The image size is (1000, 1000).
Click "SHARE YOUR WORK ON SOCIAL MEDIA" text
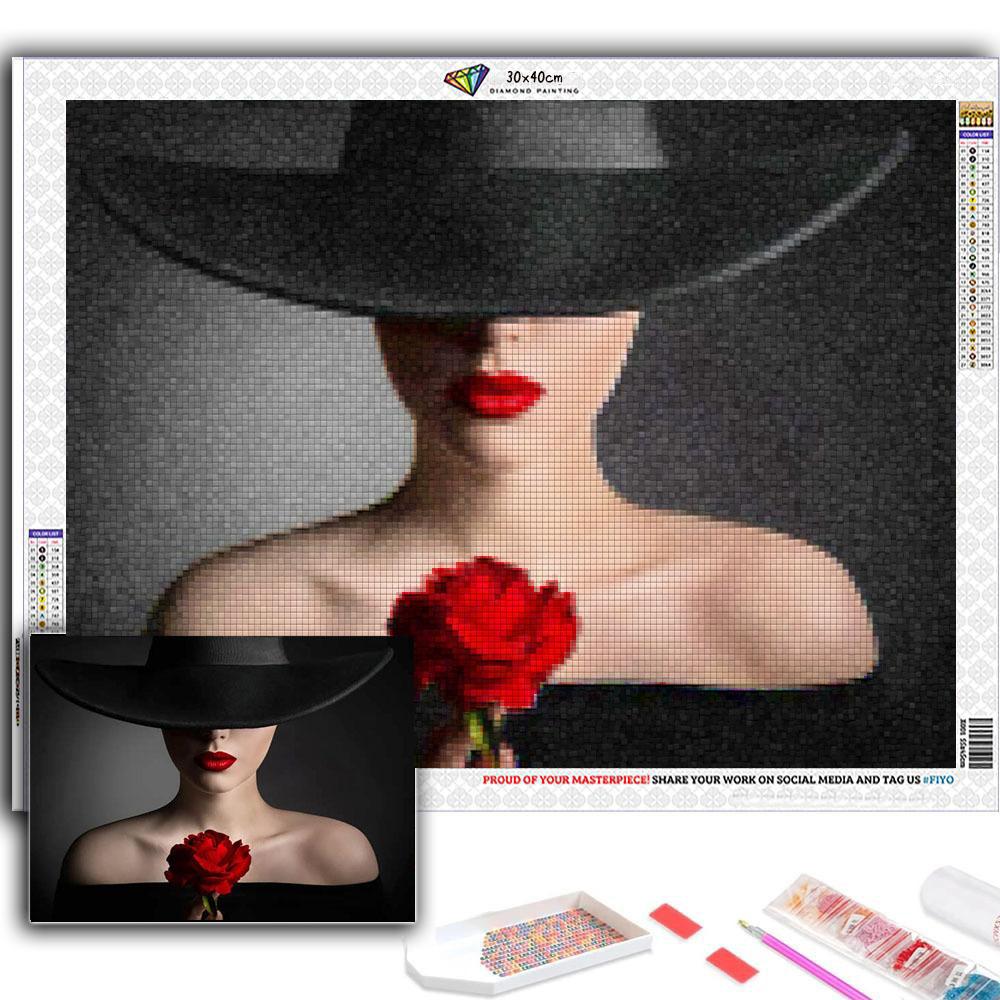[752, 779]
